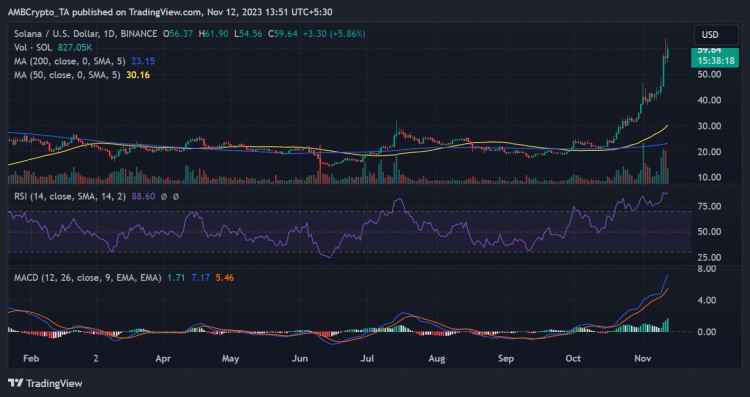The width and height of the screenshot is (750, 397).
Task: Click the Jun label on time axis
Action: pos(299,359)
